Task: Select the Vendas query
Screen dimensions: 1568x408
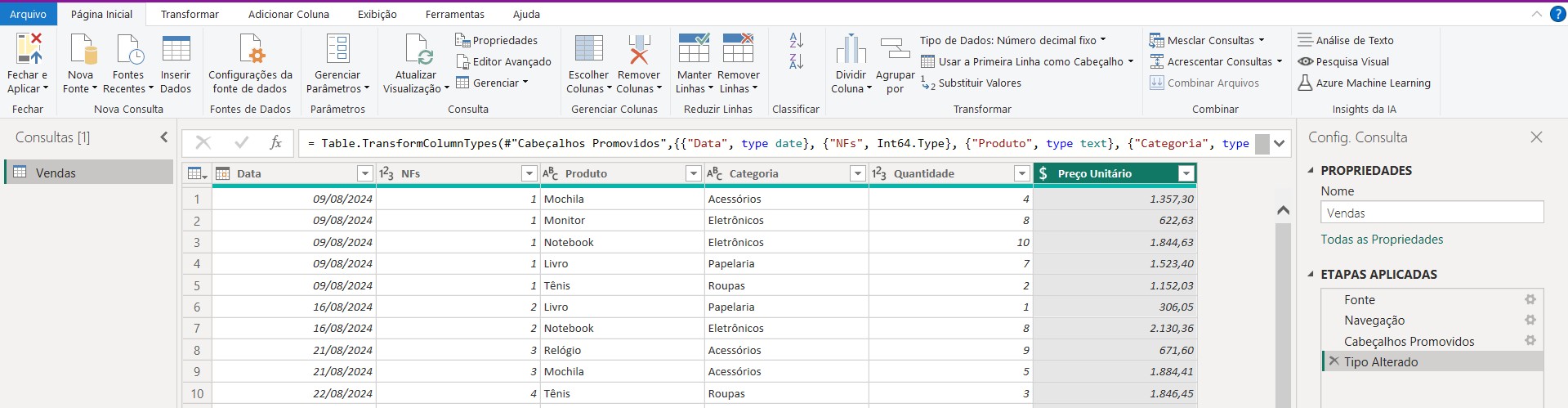Action: click(90, 173)
